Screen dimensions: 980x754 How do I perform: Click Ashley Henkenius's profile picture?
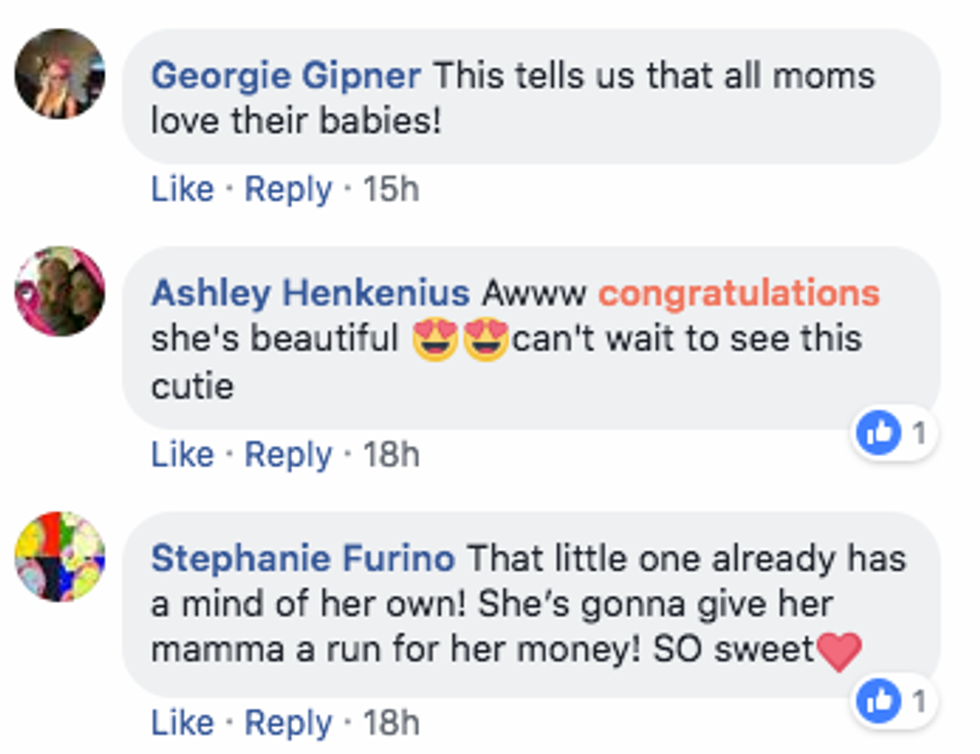click(x=60, y=291)
